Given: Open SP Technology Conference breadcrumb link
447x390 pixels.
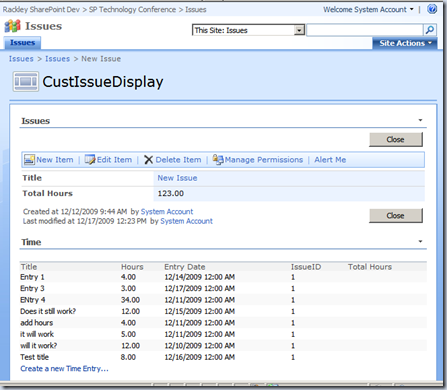Looking at the screenshot, I should [132, 10].
